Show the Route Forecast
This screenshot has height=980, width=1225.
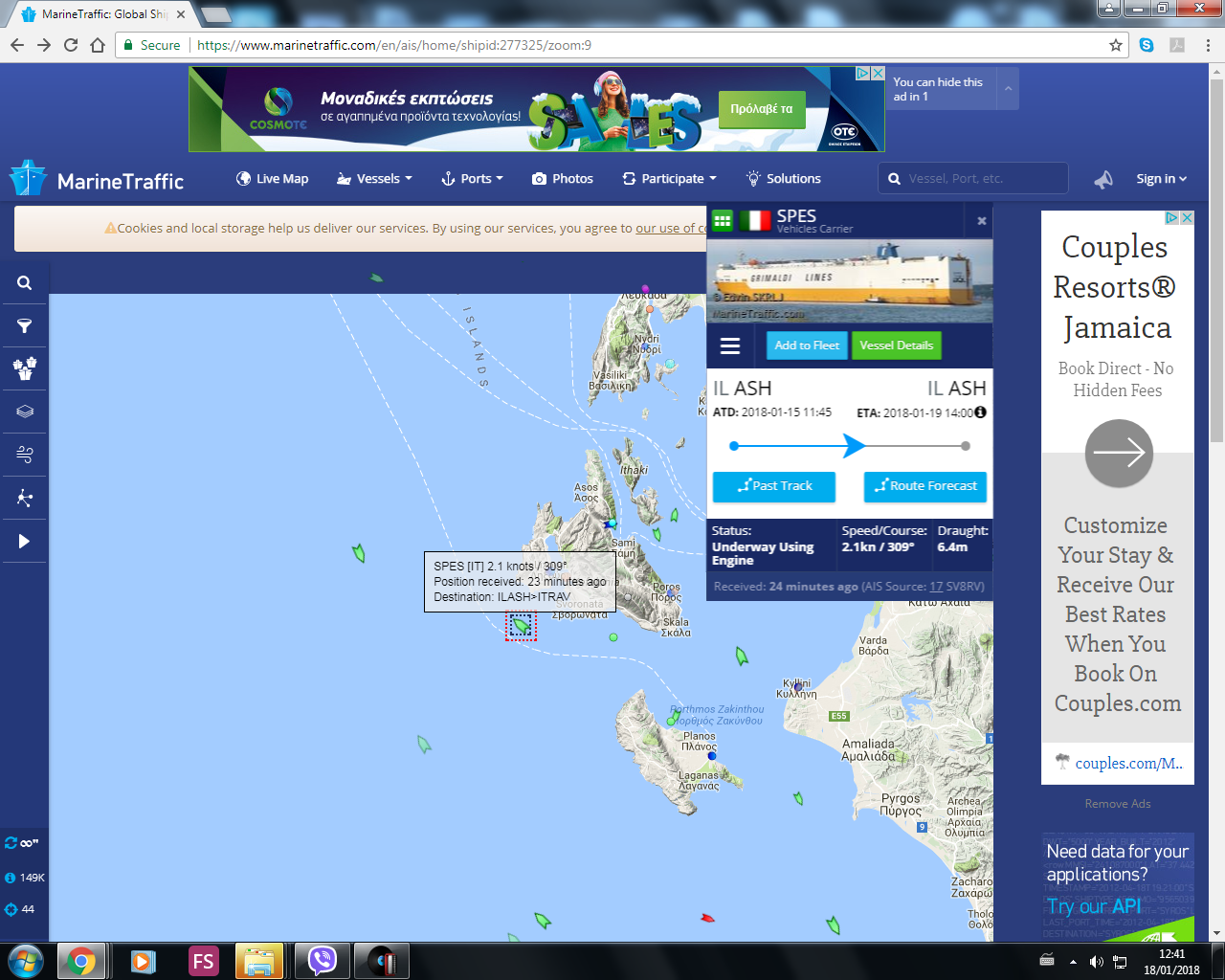tap(924, 486)
